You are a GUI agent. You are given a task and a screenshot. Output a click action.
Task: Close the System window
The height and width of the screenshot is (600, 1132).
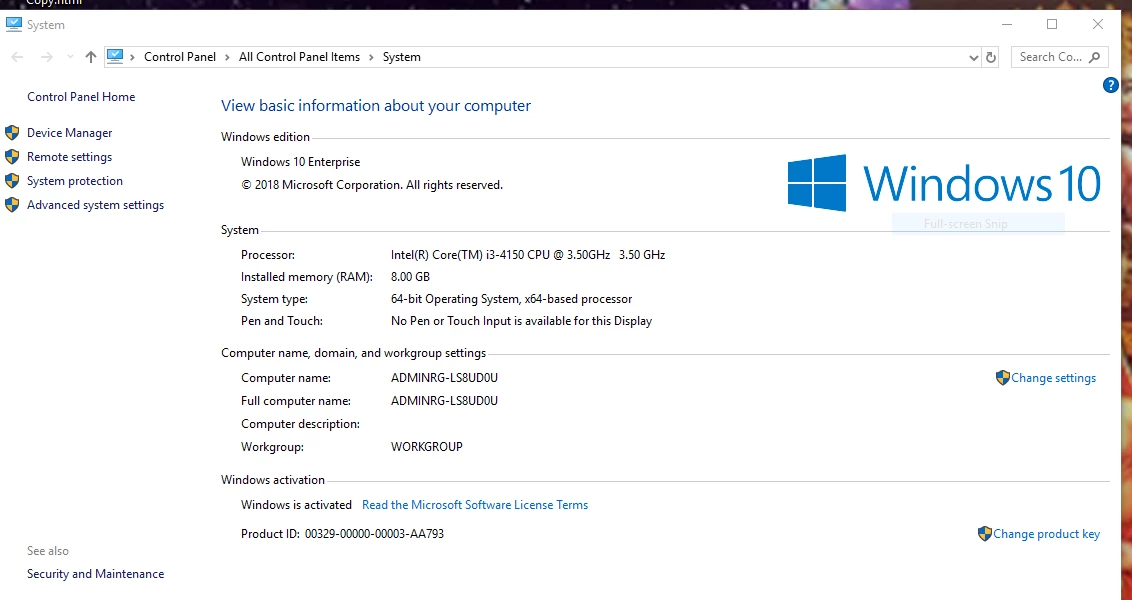1097,25
